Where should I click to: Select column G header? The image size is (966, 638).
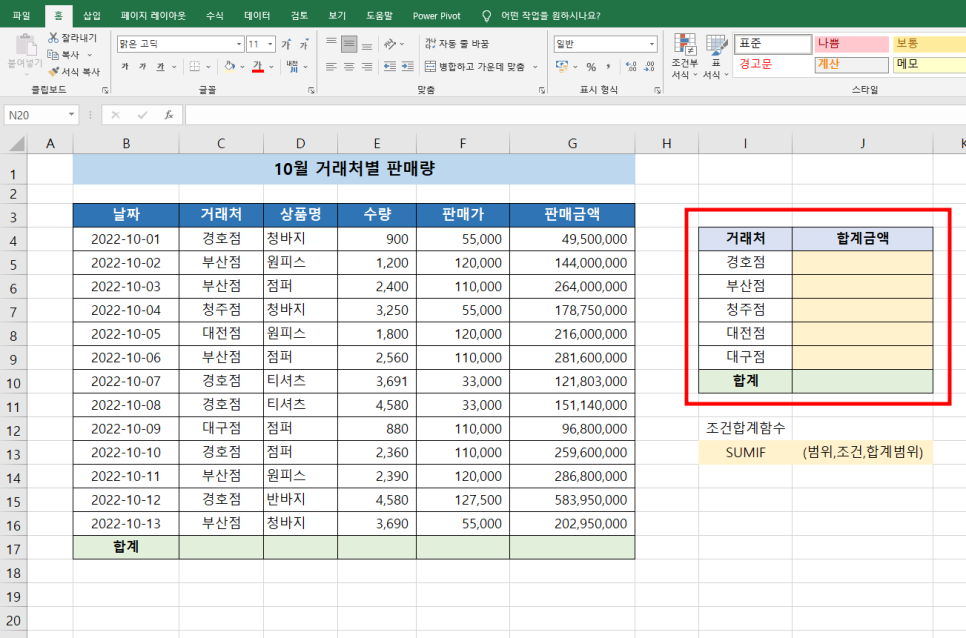(572, 144)
